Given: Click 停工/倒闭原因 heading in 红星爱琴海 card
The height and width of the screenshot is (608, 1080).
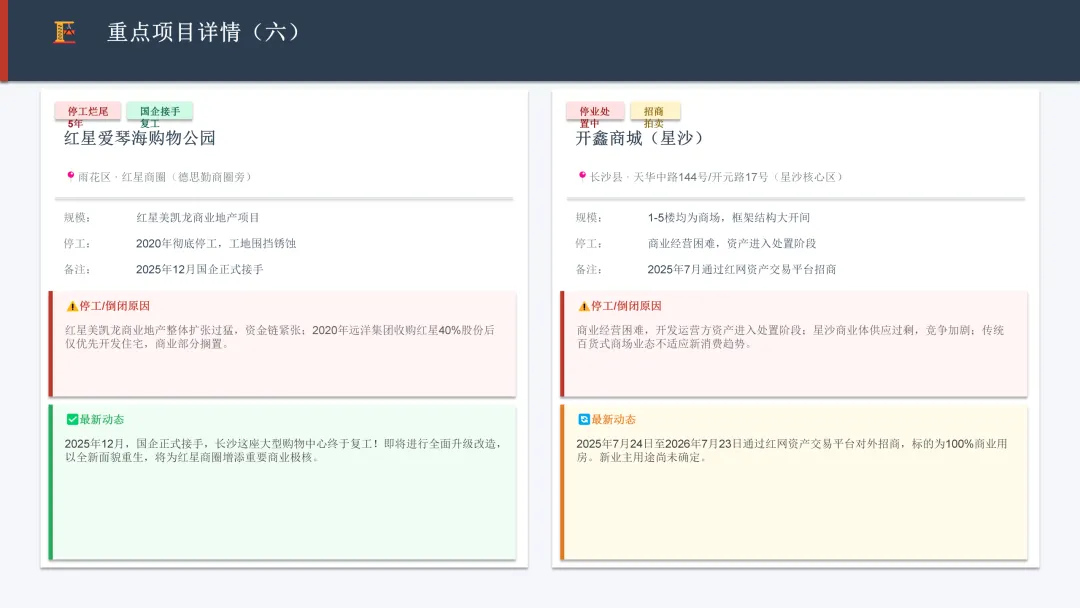Looking at the screenshot, I should click(x=114, y=306).
